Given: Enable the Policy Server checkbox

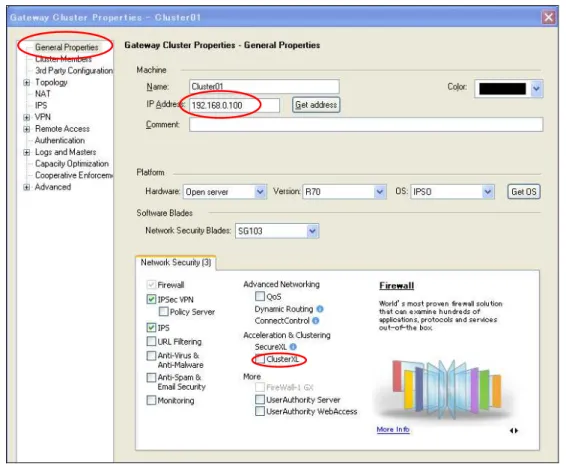Looking at the screenshot, I should (x=164, y=311).
